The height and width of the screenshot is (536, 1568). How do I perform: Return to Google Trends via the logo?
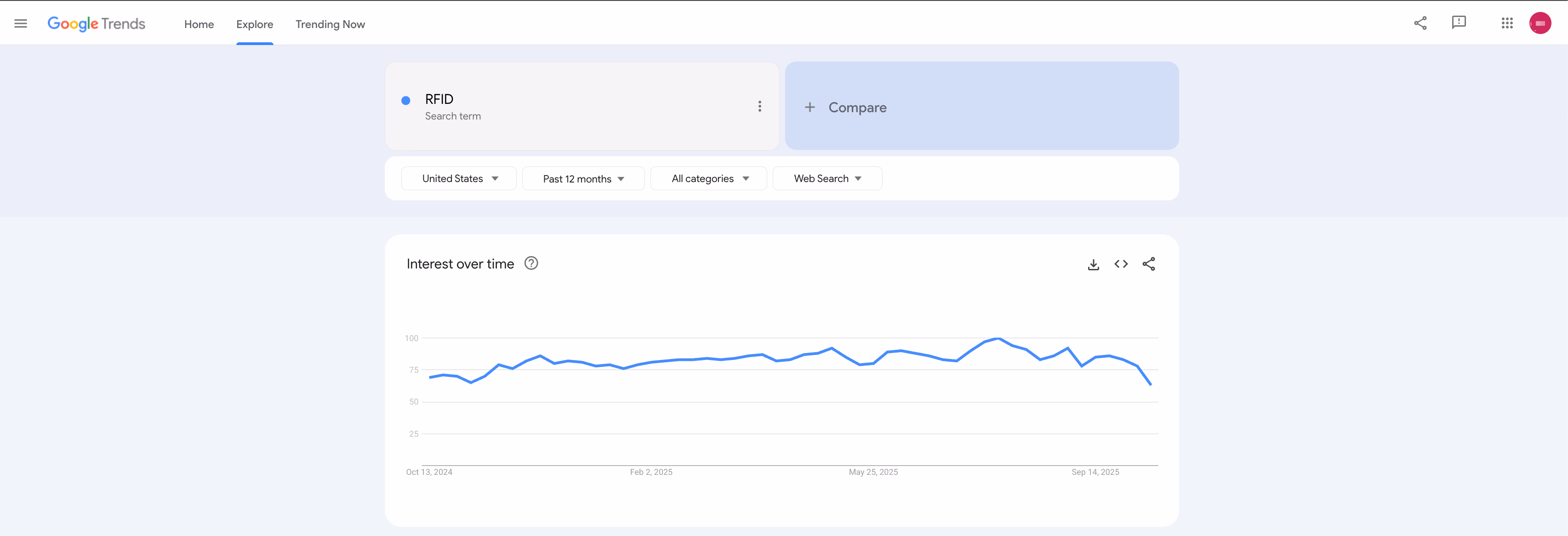(x=96, y=24)
